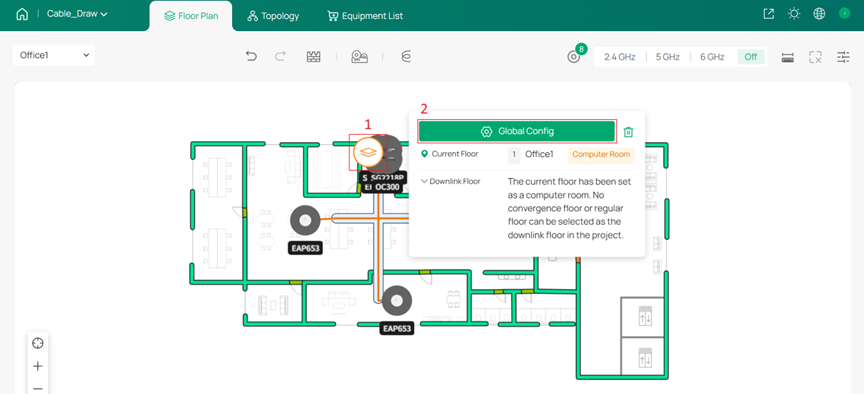Click the Office1 name in popup
This screenshot has width=864, height=394.
click(x=539, y=154)
